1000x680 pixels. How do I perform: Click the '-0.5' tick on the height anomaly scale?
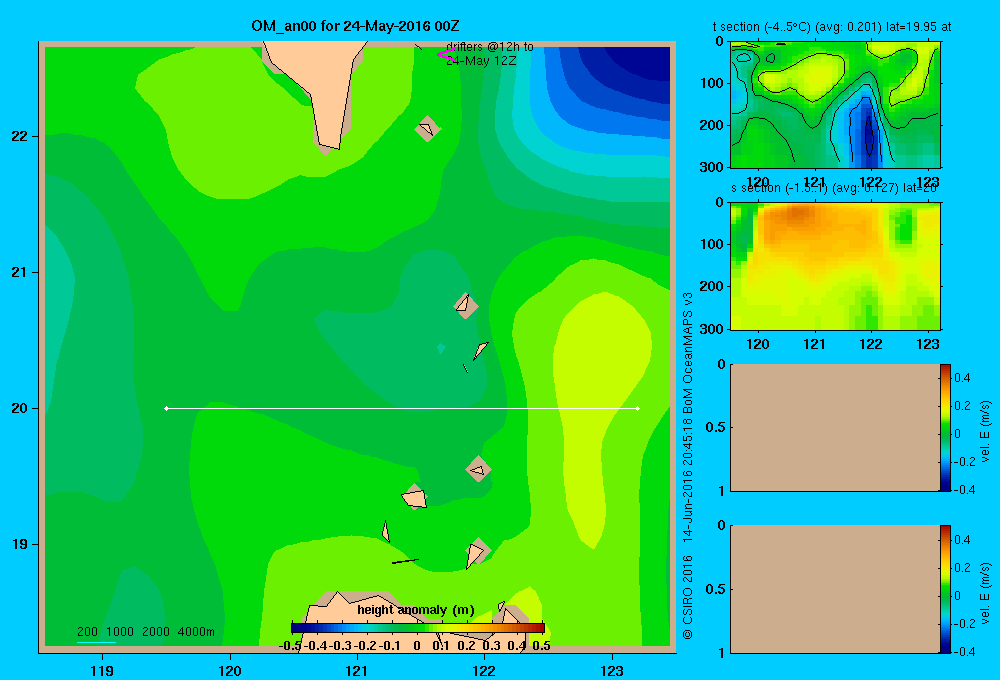tap(290, 646)
